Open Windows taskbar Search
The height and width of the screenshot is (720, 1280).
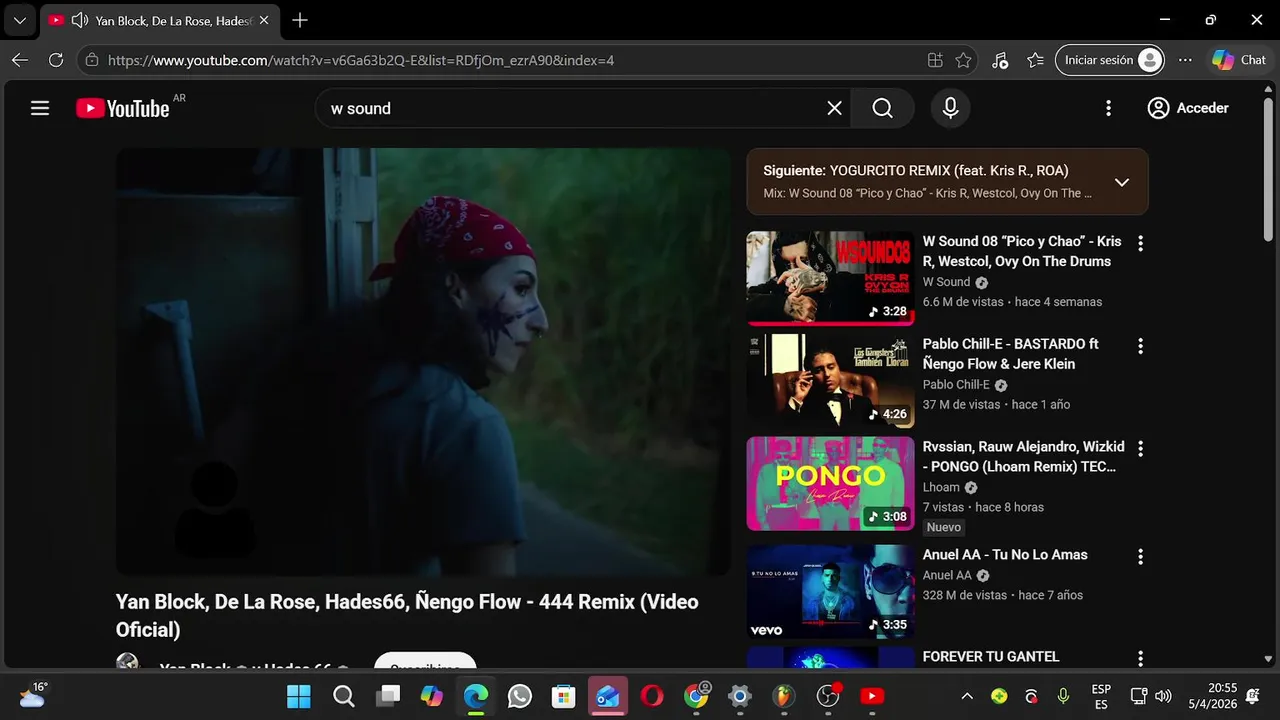[343, 696]
